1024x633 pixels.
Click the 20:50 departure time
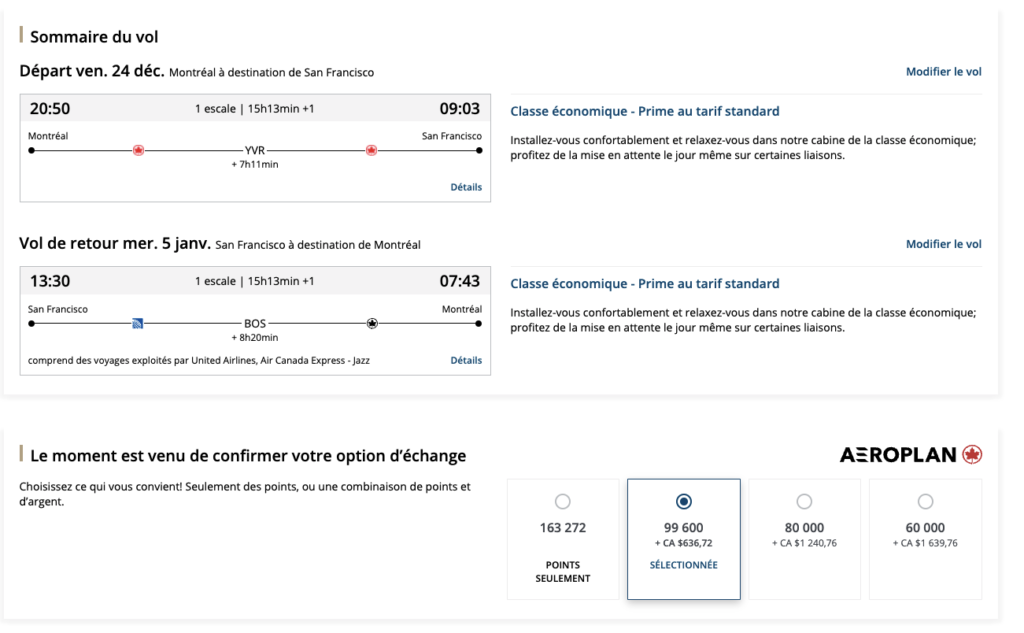click(50, 109)
